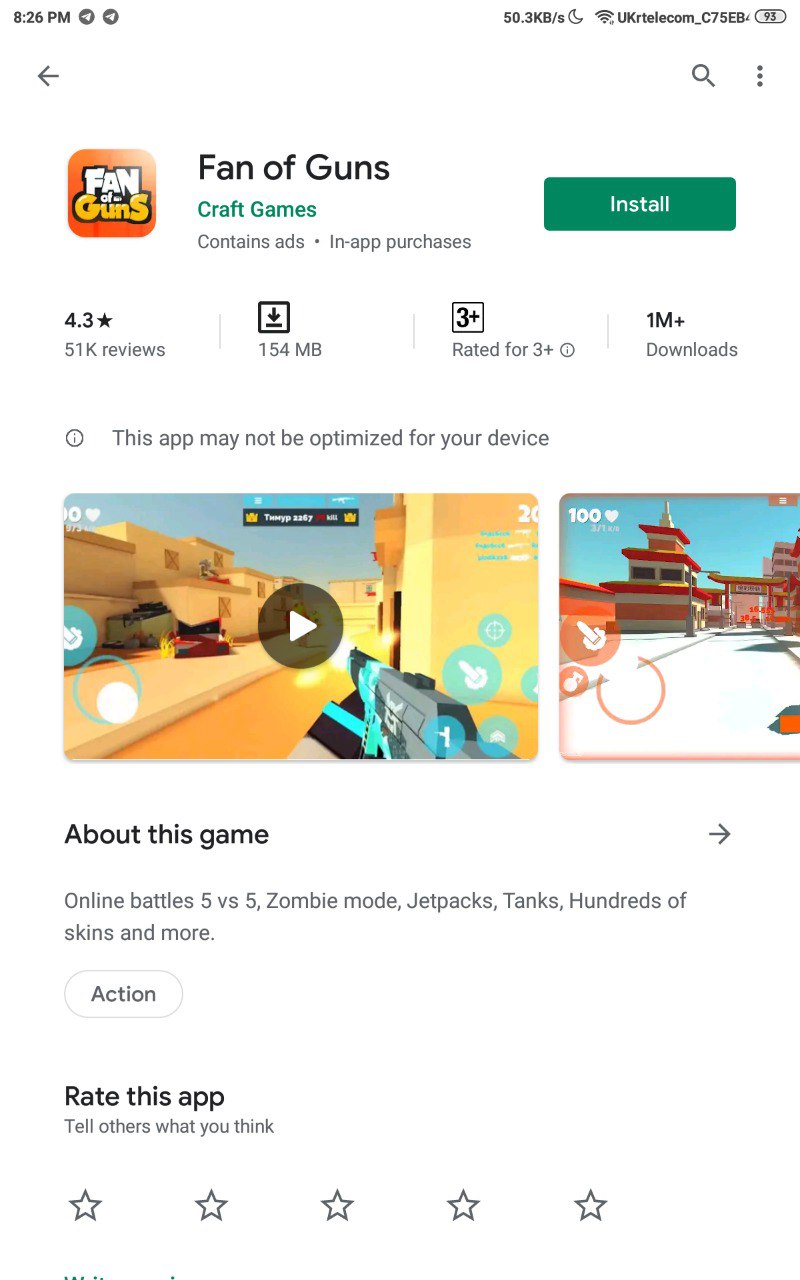This screenshot has height=1280, width=800.
Task: Tap the 154 MB size text
Action: tap(290, 350)
